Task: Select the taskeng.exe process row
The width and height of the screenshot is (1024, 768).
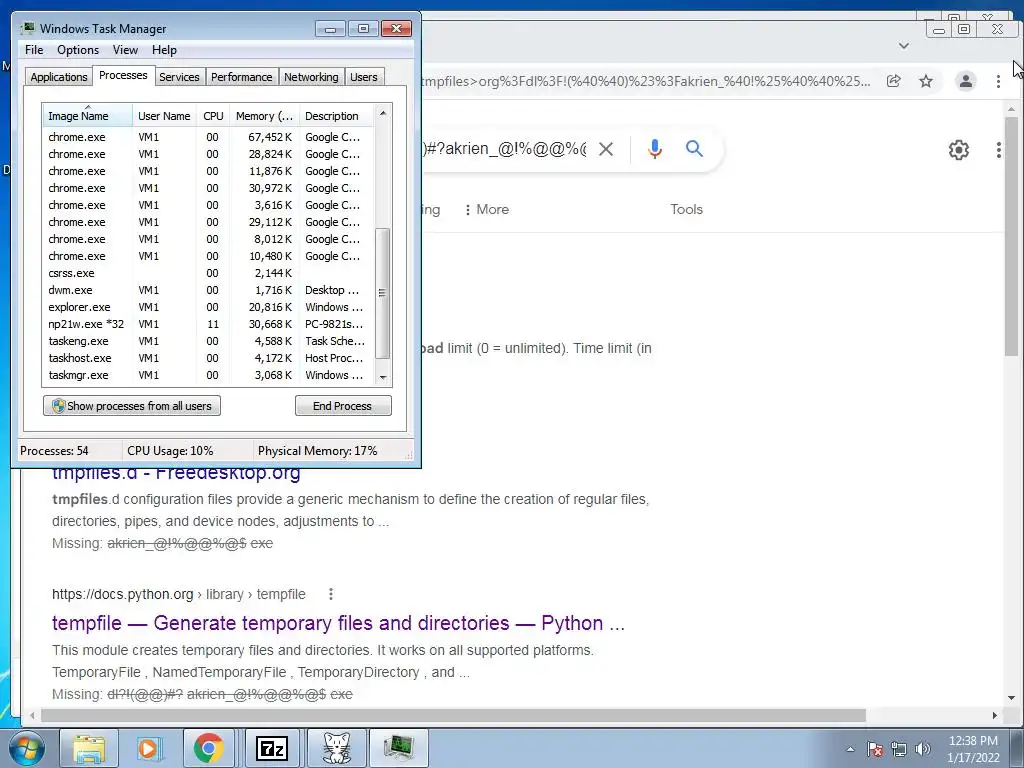Action: tap(208, 341)
